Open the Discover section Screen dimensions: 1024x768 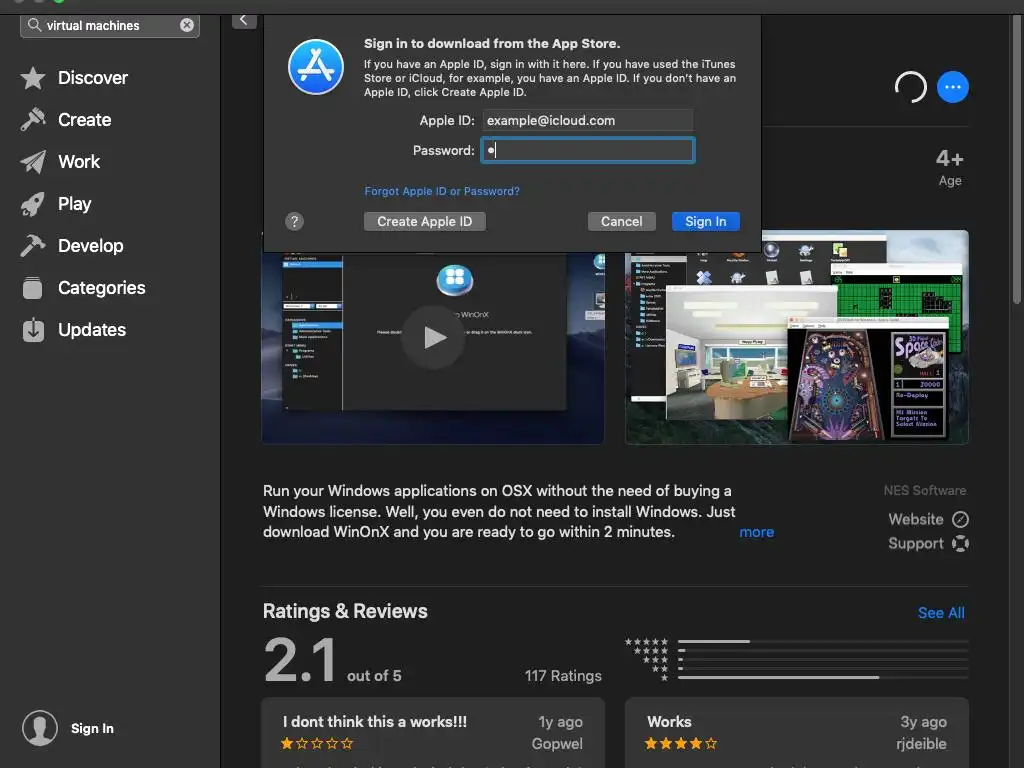pyautogui.click(x=93, y=78)
